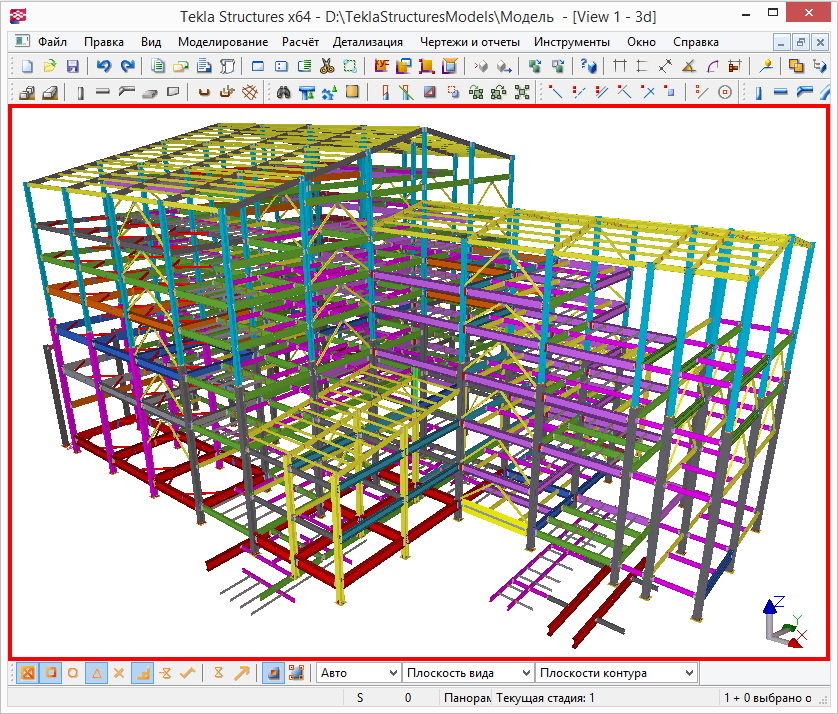Click the orange hourglass snap icon
838x714 pixels.
coord(219,673)
